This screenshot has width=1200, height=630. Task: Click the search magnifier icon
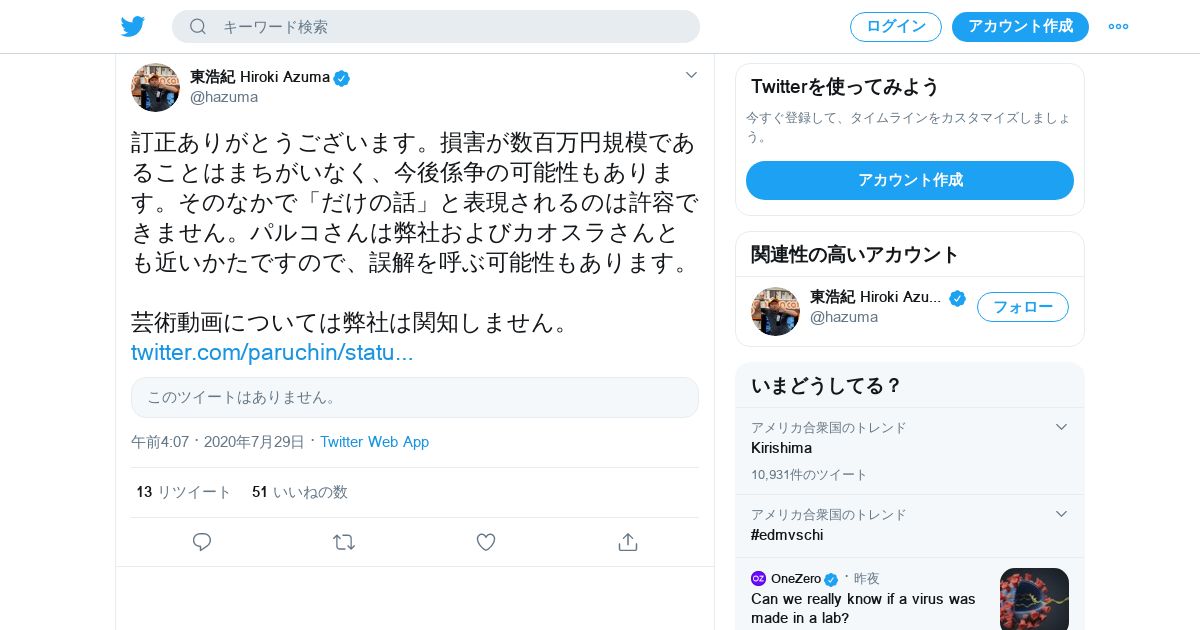(x=198, y=27)
